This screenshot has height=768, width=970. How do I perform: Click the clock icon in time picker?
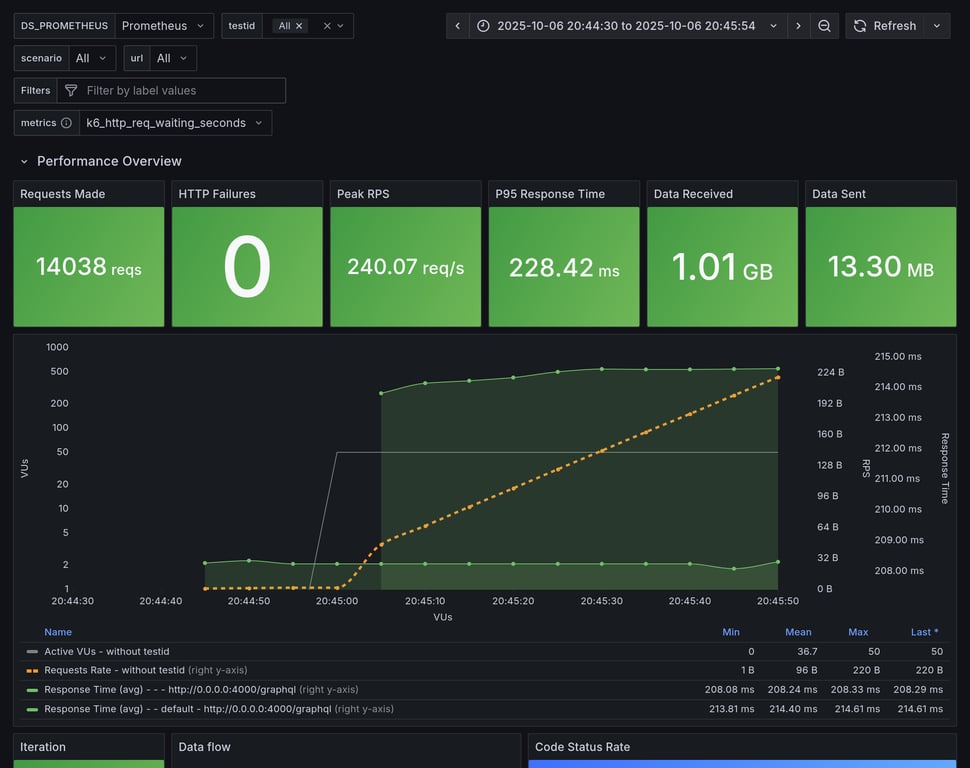pos(484,26)
